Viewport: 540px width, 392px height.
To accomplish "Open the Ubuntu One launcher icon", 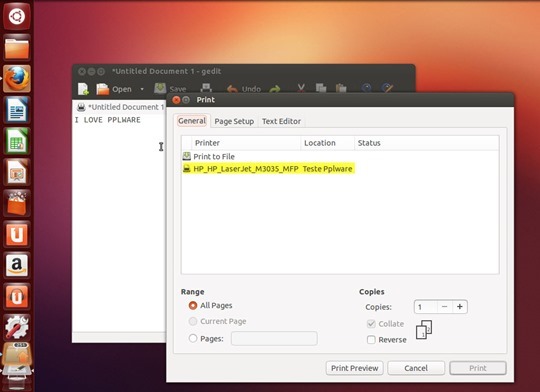I will [x=17, y=234].
